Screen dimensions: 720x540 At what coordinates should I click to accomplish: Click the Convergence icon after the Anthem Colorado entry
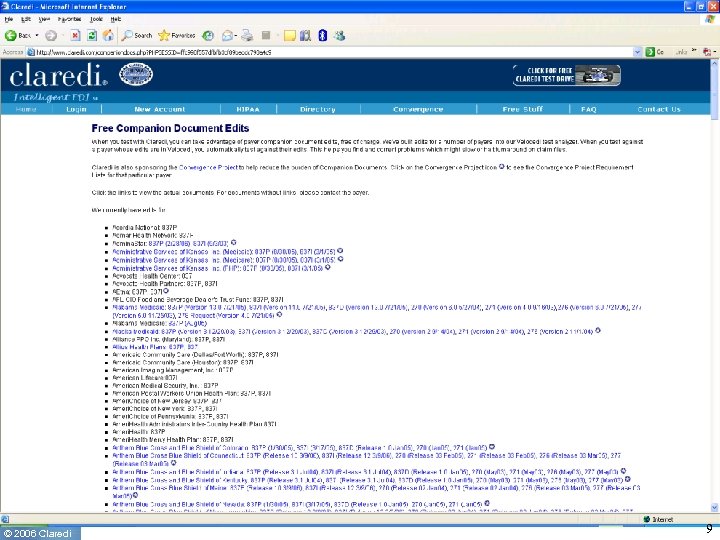(492, 446)
